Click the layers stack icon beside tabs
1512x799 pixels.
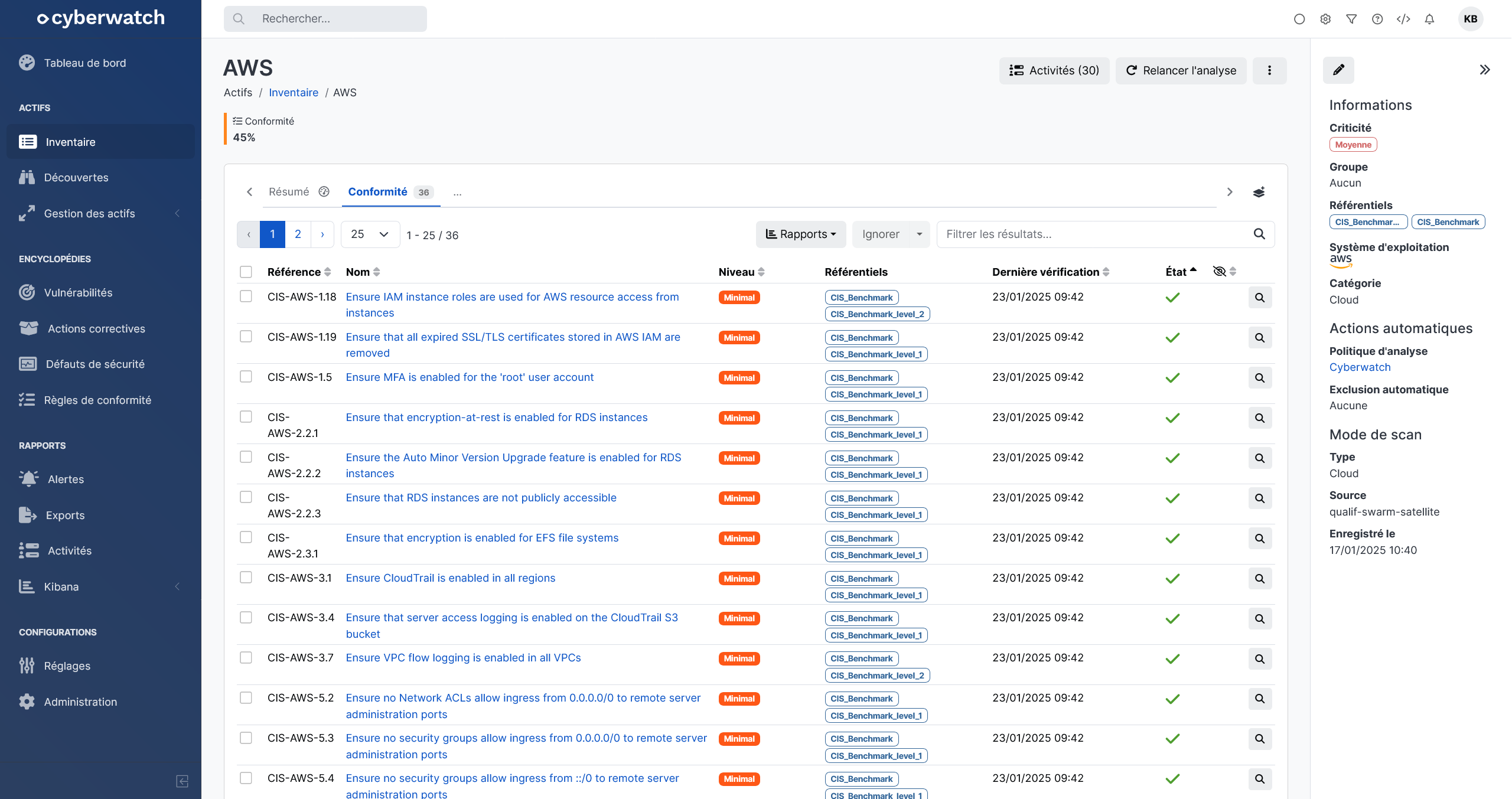tap(1259, 192)
